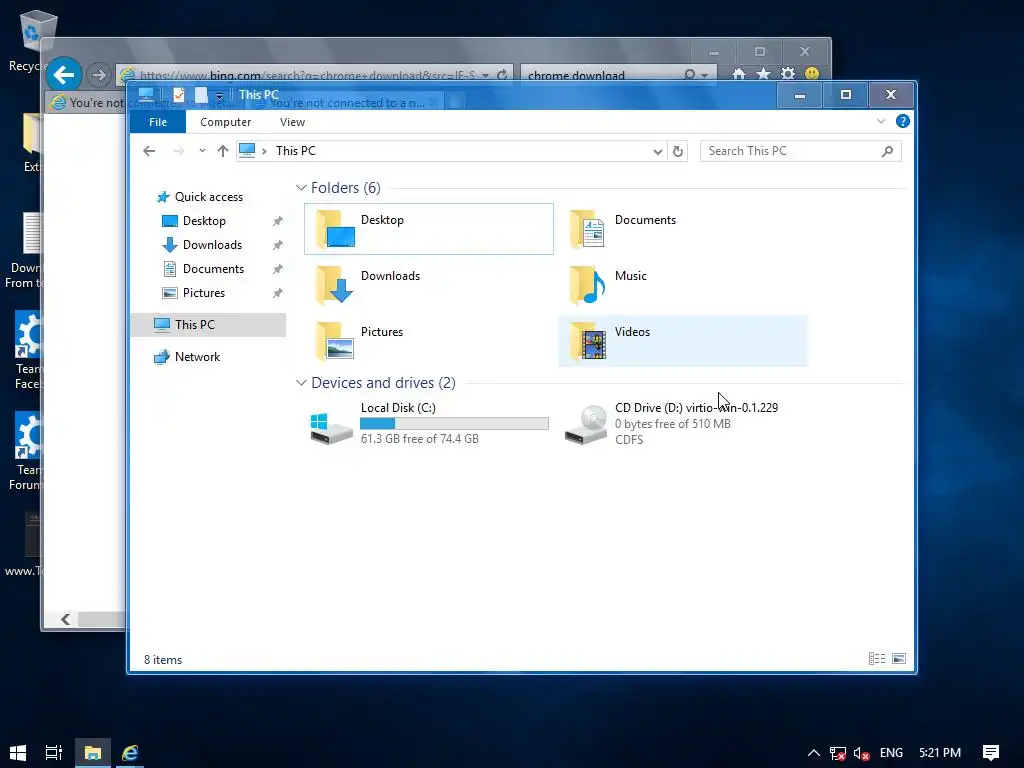The width and height of the screenshot is (1024, 768).
Task: Click "61.3 GB free of 74.4 GB" text
Action: click(419, 440)
